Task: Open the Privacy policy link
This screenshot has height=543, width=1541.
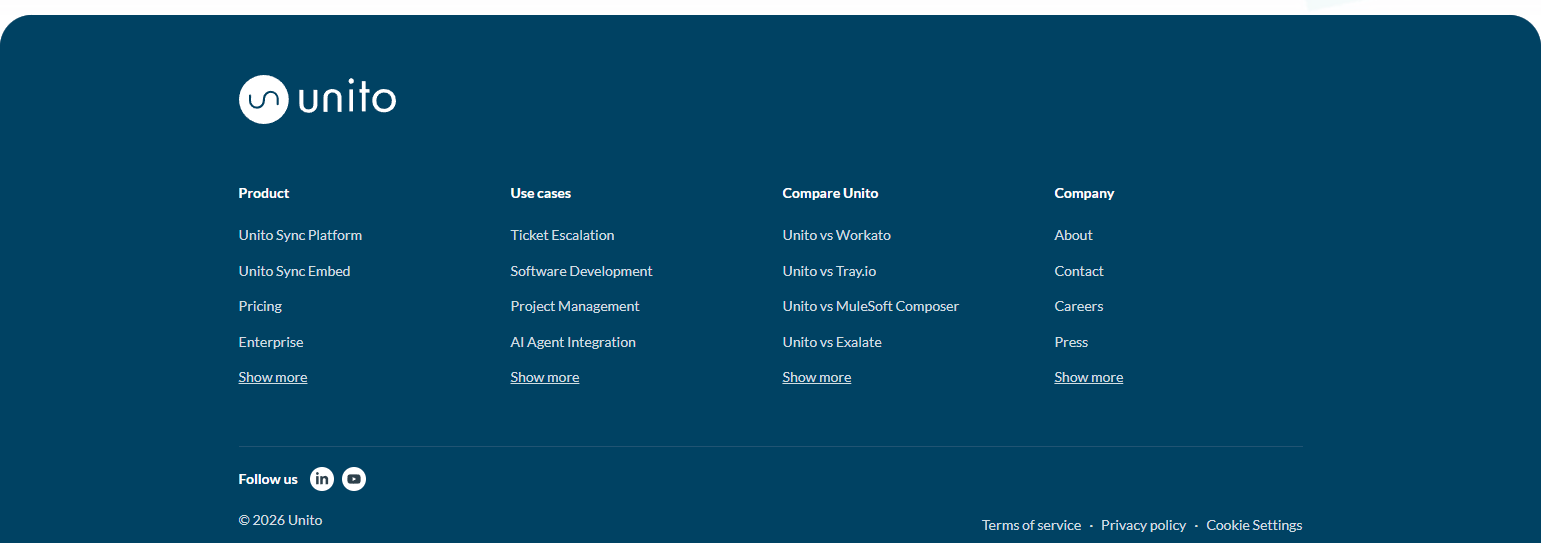Action: [x=1143, y=525]
